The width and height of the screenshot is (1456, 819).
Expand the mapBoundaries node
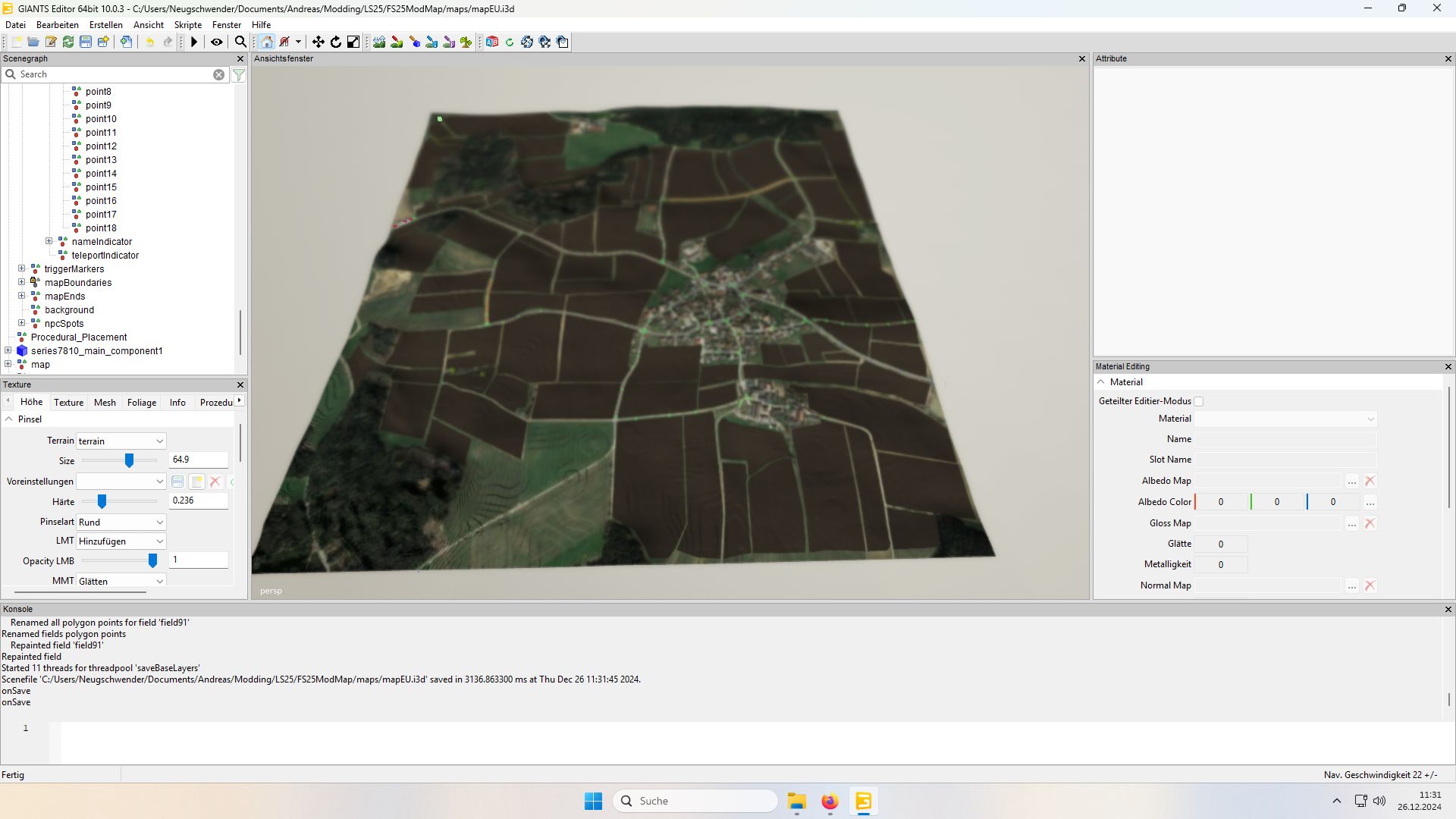click(x=22, y=282)
